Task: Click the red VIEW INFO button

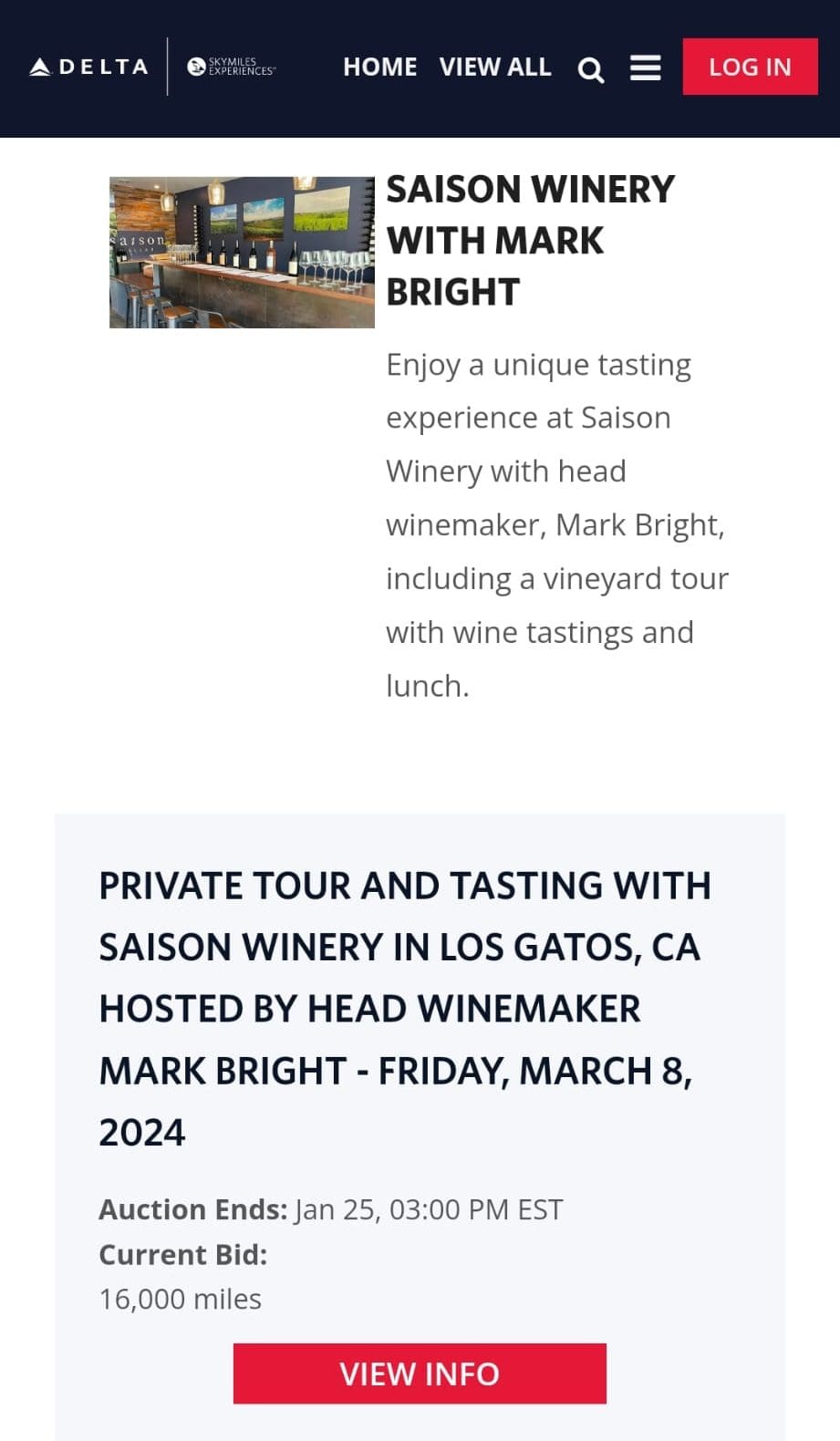Action: point(420,1373)
